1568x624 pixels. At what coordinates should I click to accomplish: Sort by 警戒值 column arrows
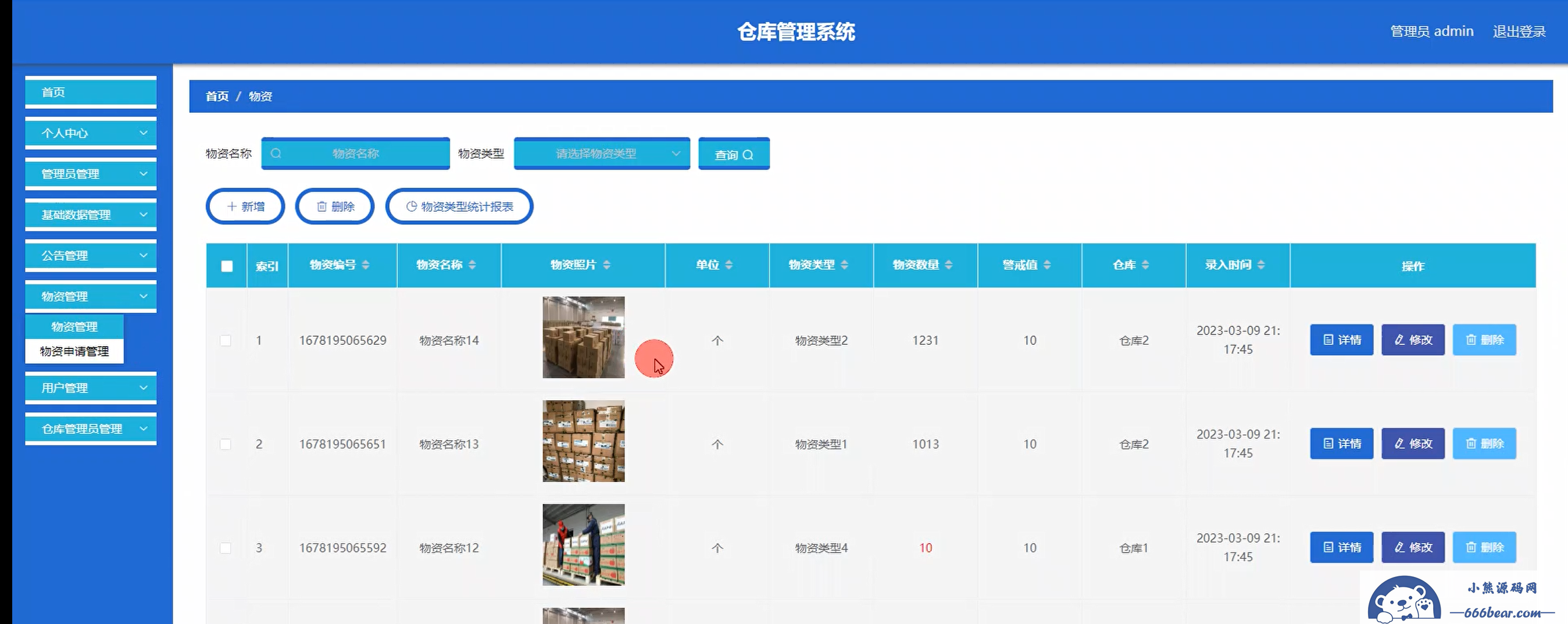(x=1047, y=265)
